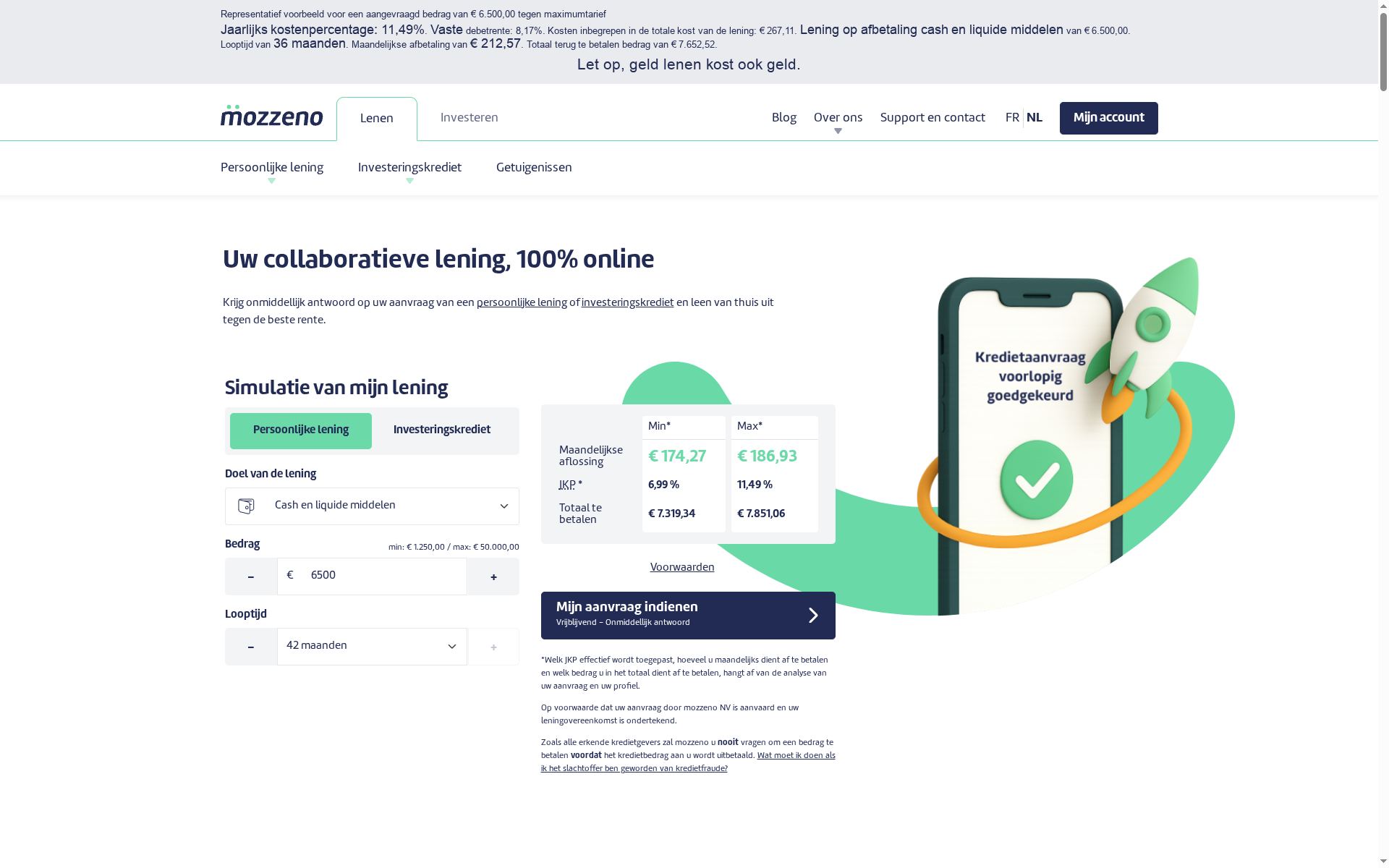Open the Getuigenissen menu item
This screenshot has height=868, width=1389.
click(533, 167)
